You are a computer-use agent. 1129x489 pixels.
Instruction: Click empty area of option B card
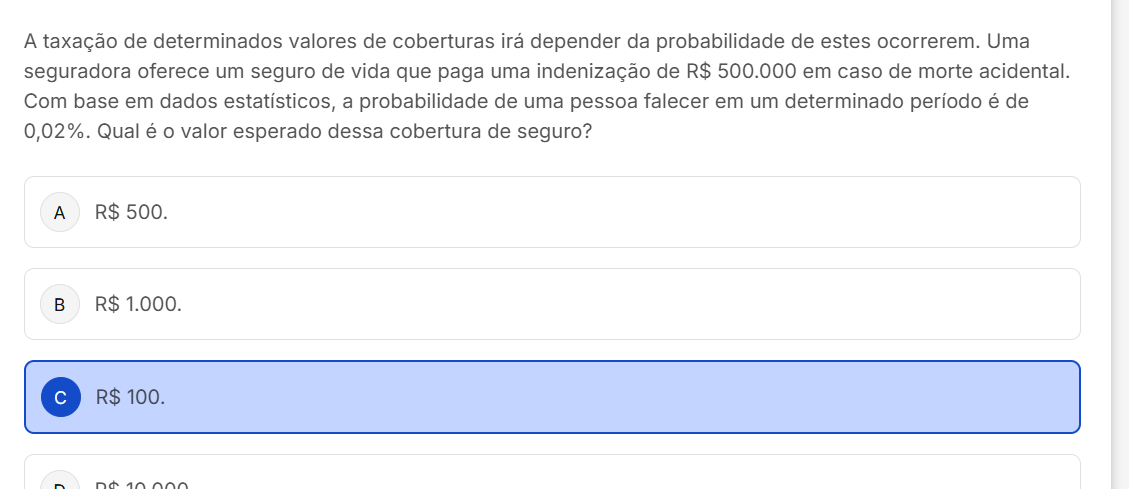click(x=600, y=304)
